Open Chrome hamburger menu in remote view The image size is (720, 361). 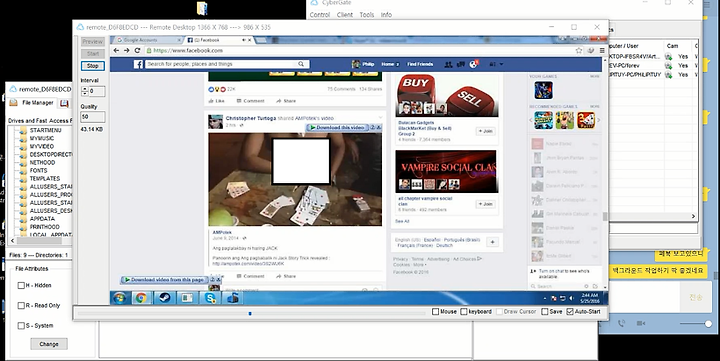point(602,51)
